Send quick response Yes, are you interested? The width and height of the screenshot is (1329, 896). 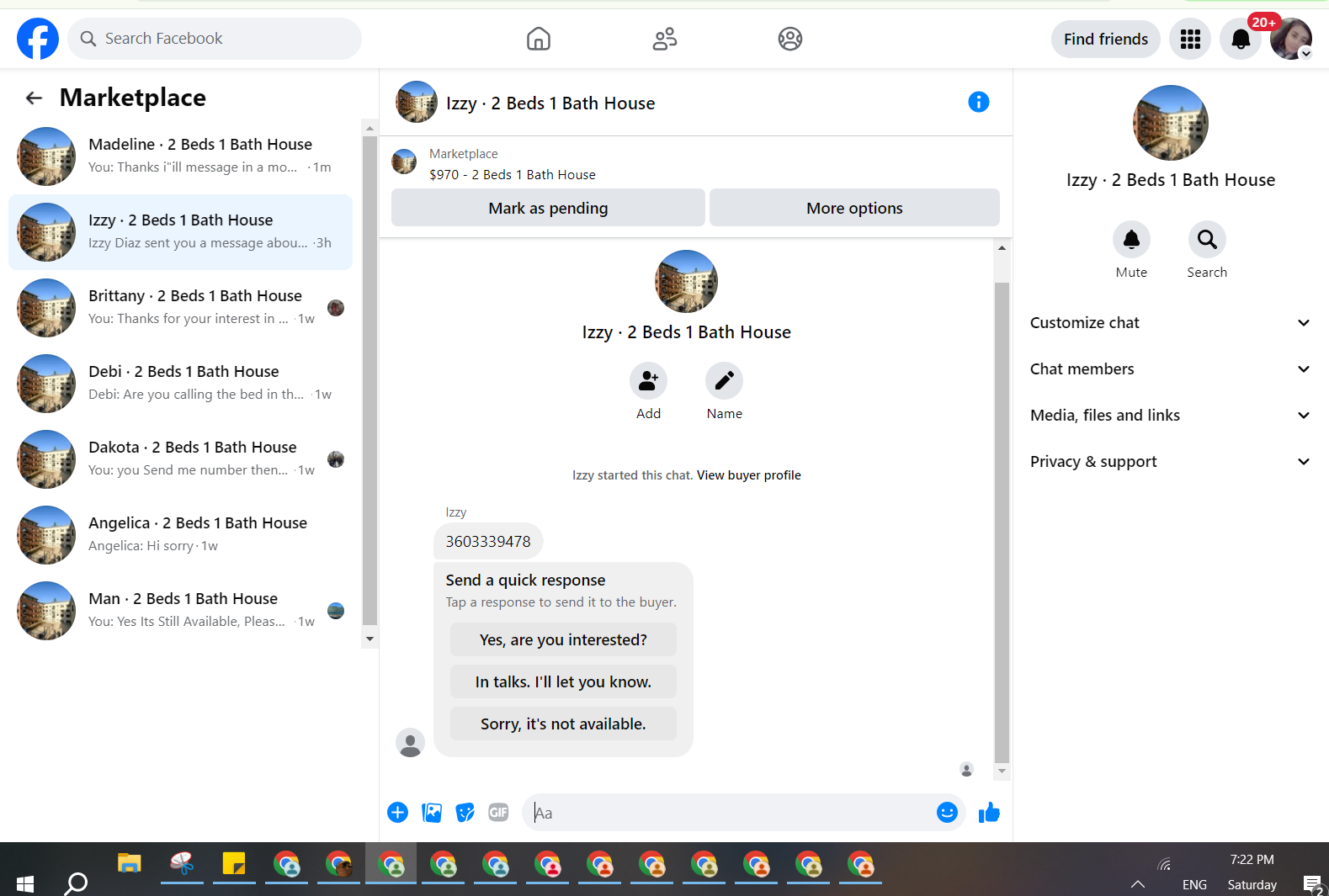pos(563,639)
